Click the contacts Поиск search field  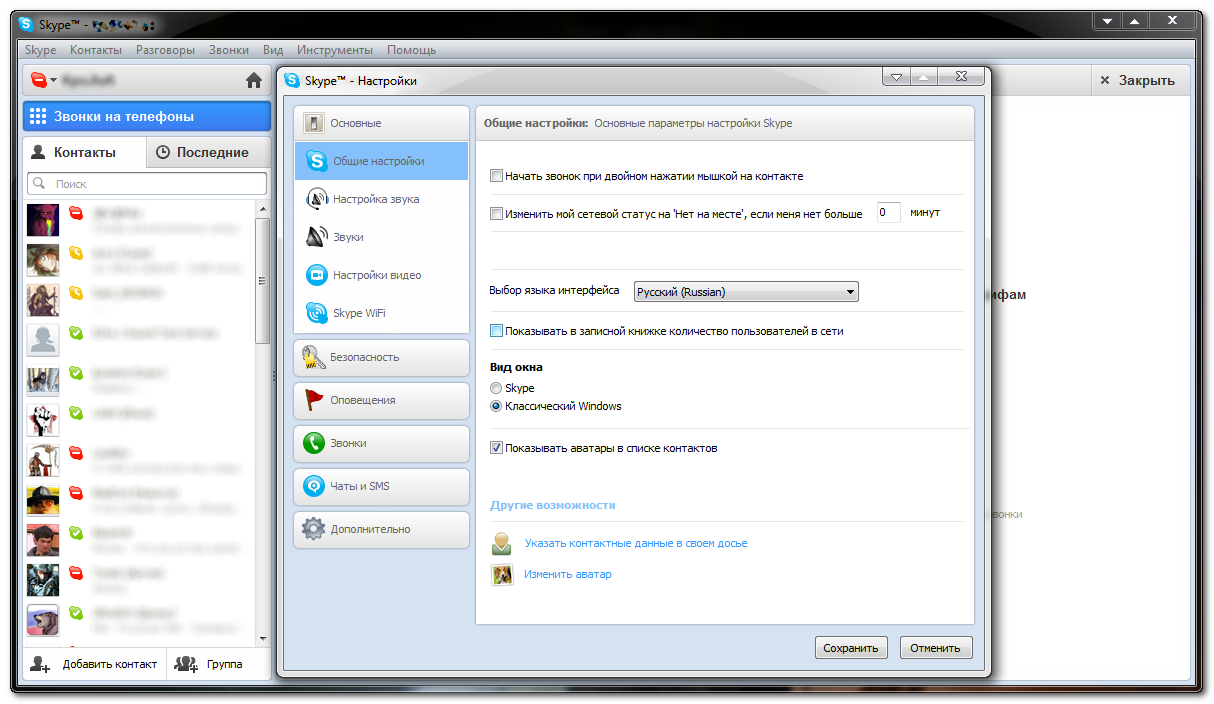point(147,183)
